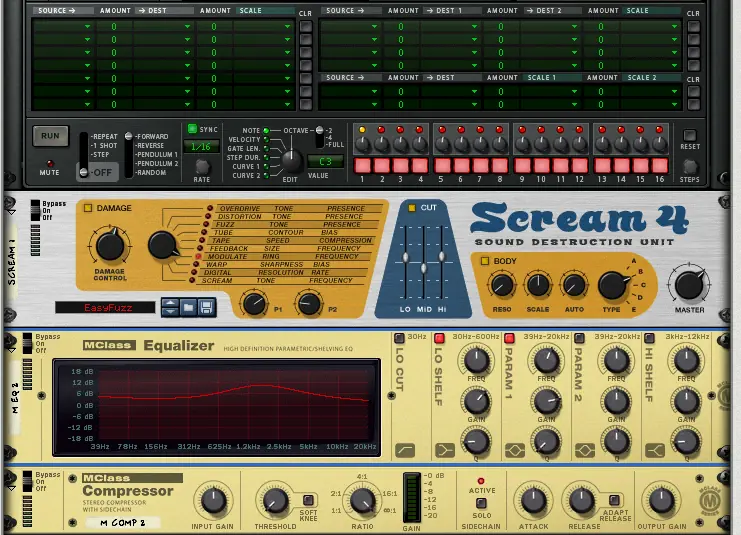The width and height of the screenshot is (741, 535).
Task: Toggle sequencer step 16 button
Action: coord(659,165)
